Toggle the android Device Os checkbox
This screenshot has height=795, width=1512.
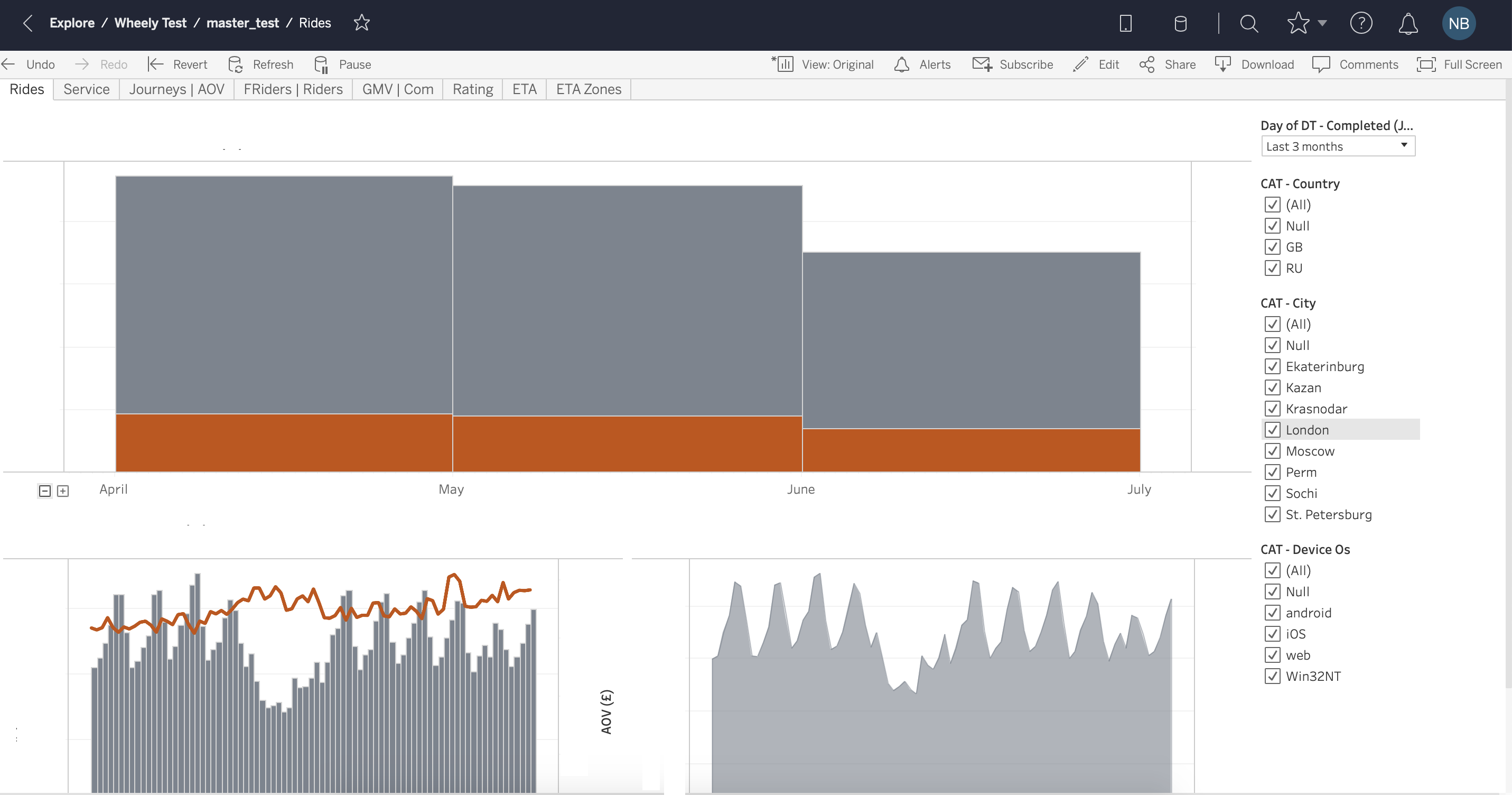1272,613
